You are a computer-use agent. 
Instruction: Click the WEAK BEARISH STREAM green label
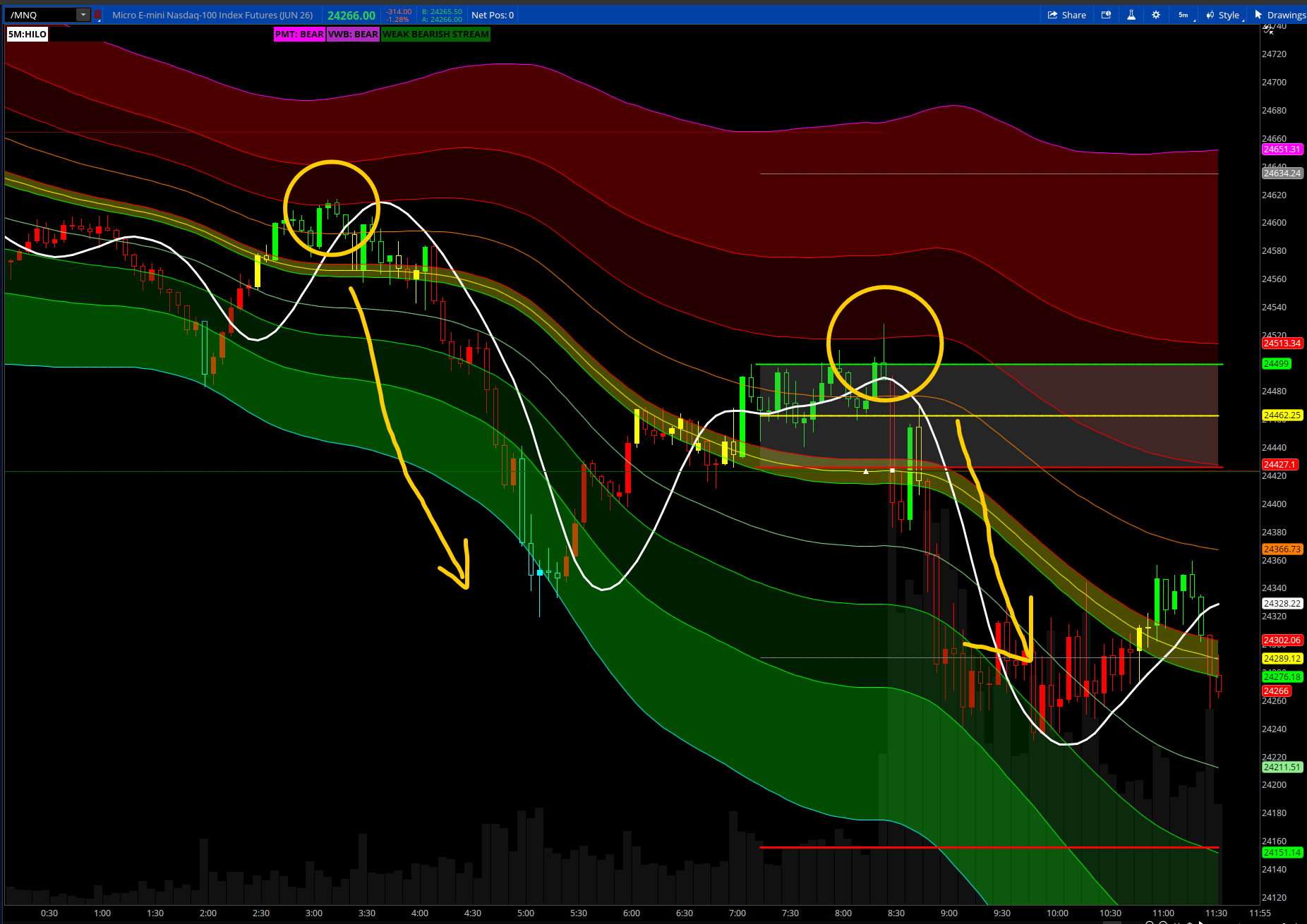[435, 34]
